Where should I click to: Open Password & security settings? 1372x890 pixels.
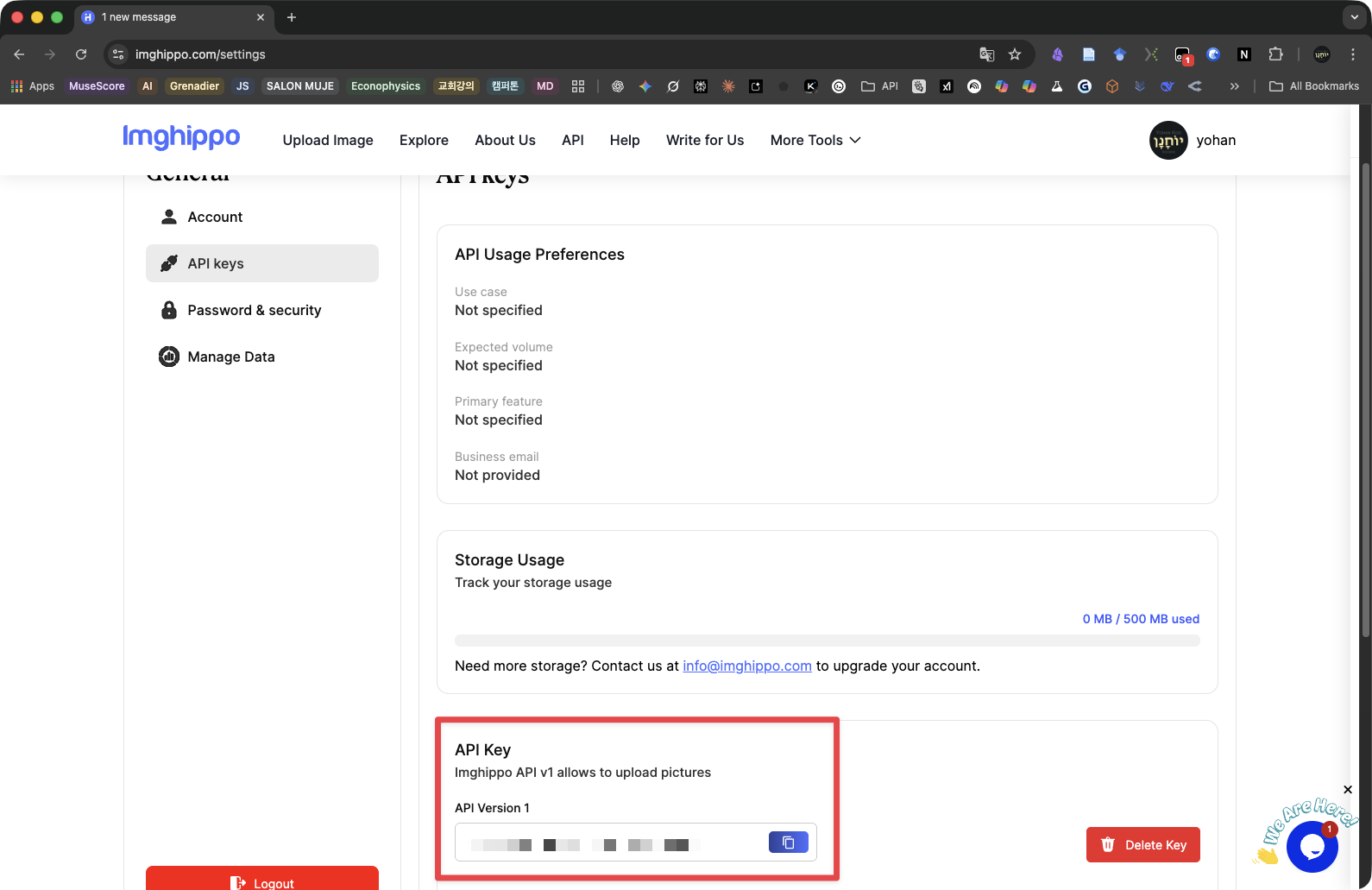262,310
